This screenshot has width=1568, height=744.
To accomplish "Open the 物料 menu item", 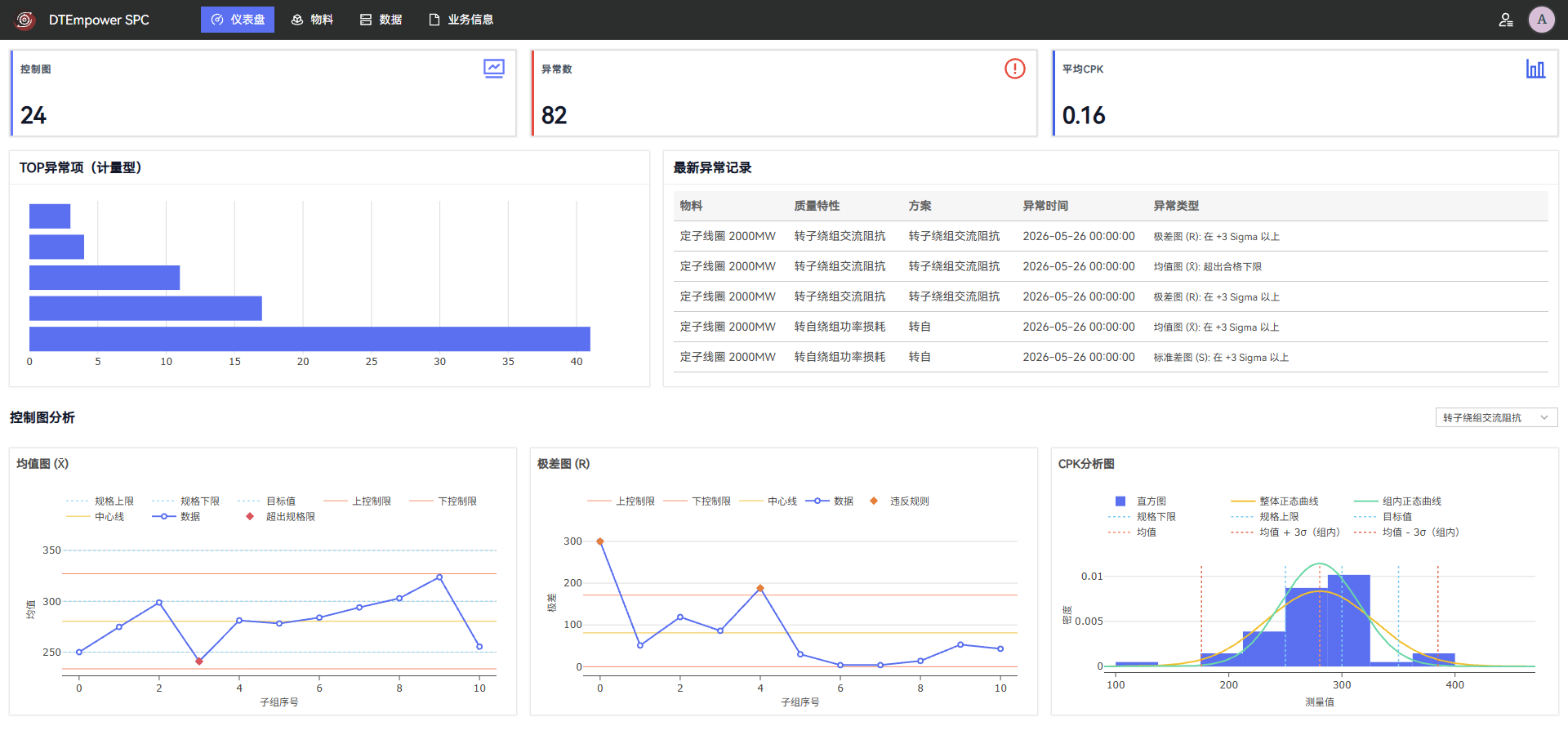I will coord(312,20).
